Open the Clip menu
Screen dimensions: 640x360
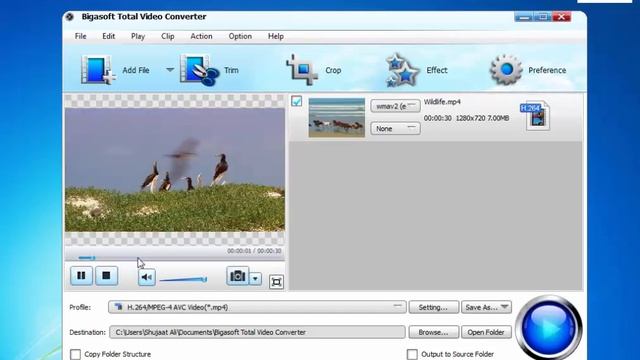(167, 36)
